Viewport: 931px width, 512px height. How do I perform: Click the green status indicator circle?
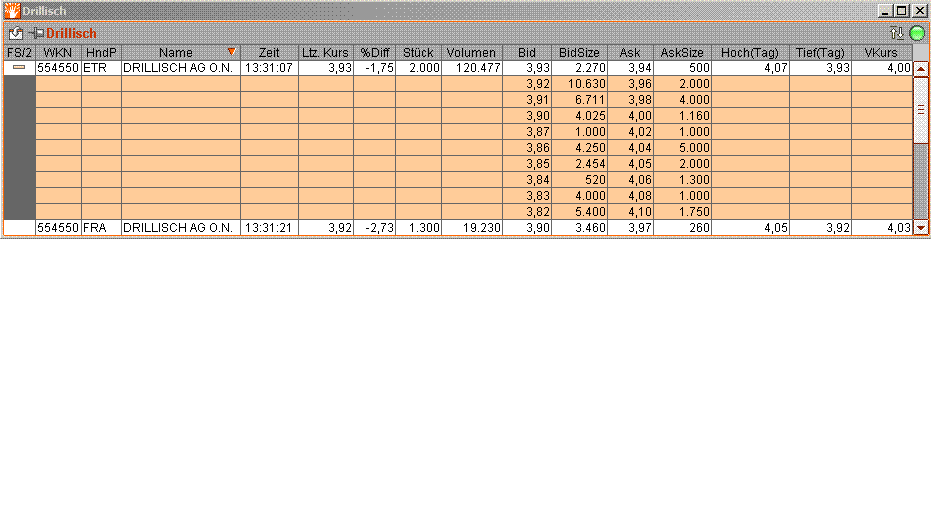[917, 33]
